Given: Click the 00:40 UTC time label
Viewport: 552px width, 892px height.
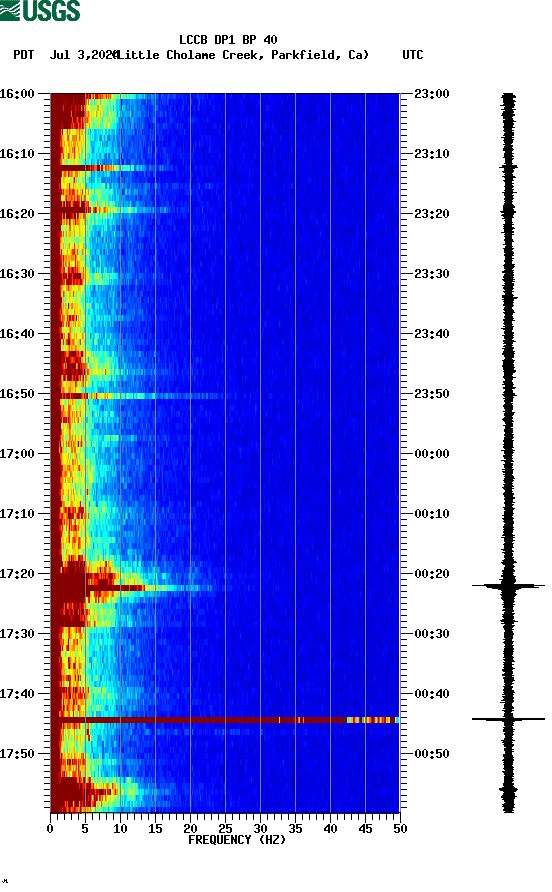Looking at the screenshot, I should tap(432, 694).
